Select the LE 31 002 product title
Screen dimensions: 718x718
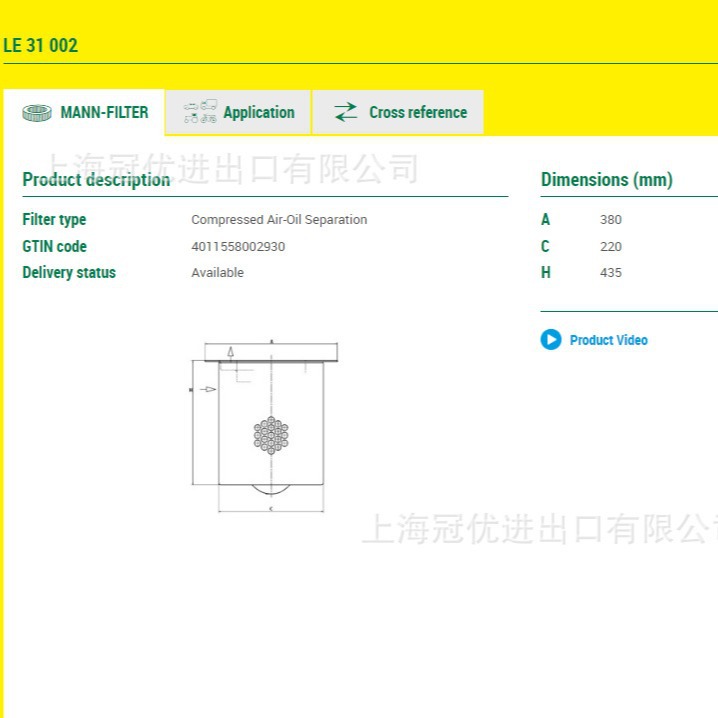pos(41,45)
